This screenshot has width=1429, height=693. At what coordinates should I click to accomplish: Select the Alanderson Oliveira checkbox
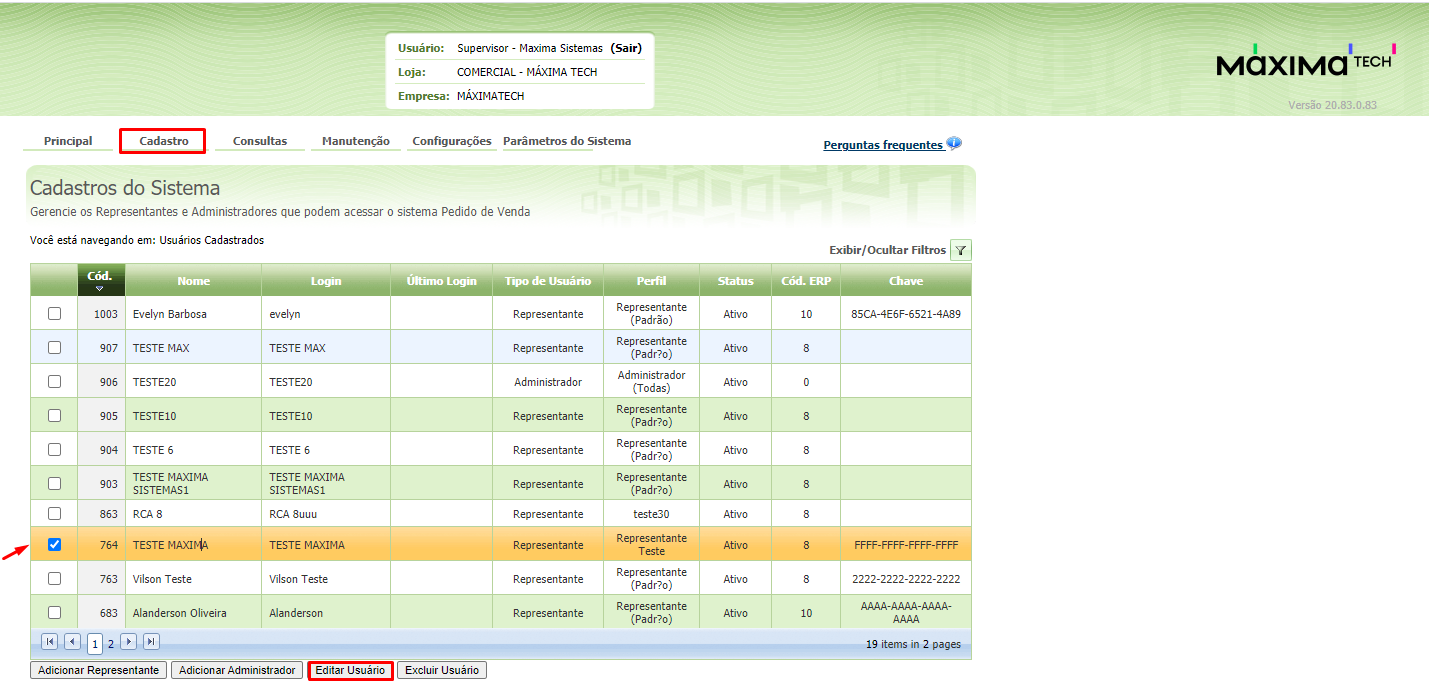point(55,612)
